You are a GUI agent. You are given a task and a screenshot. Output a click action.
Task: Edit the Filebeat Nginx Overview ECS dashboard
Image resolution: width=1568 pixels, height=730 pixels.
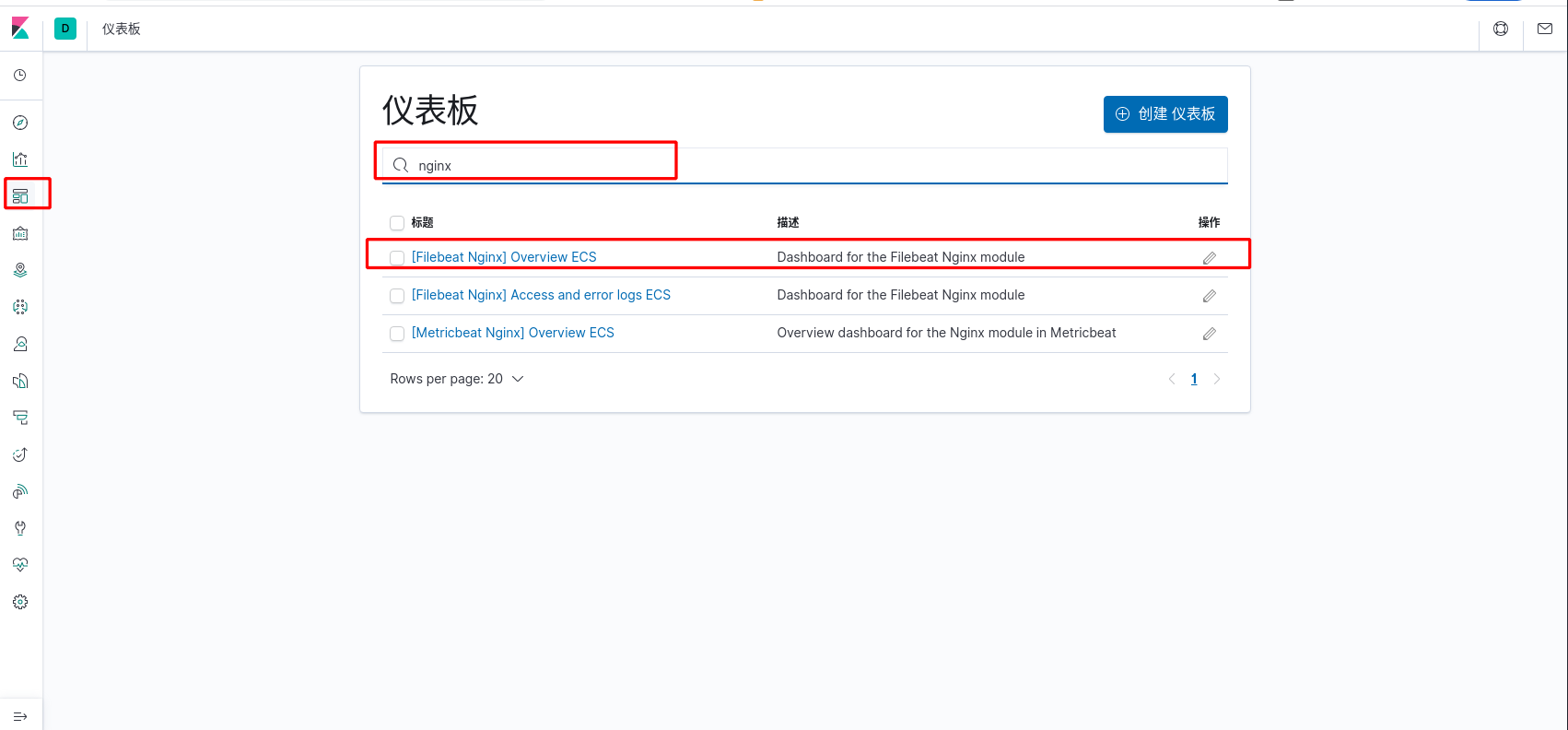click(1210, 258)
